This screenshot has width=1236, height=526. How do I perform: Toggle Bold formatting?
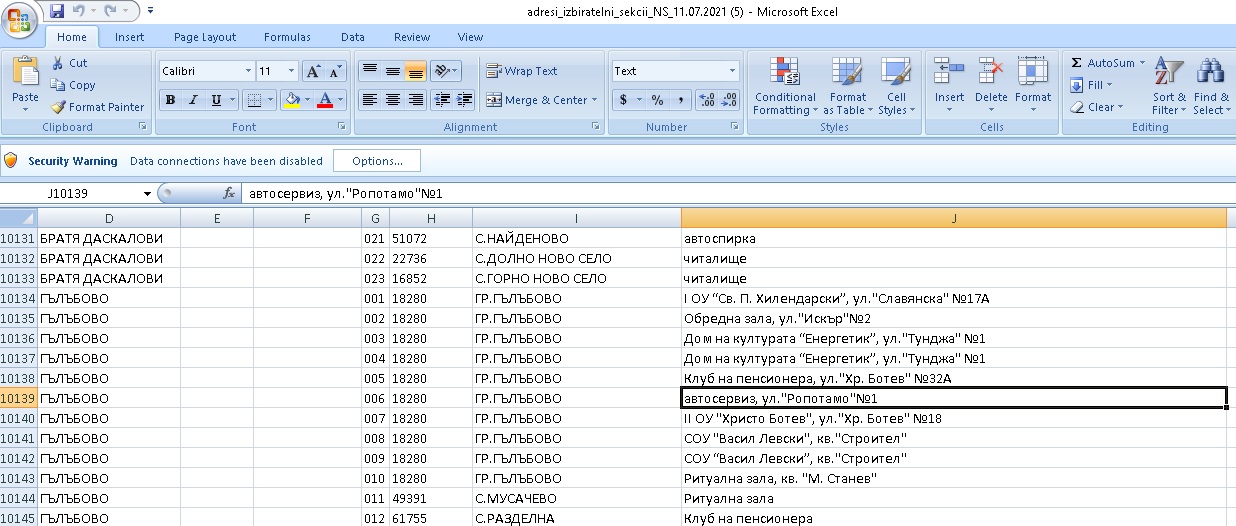click(x=171, y=100)
